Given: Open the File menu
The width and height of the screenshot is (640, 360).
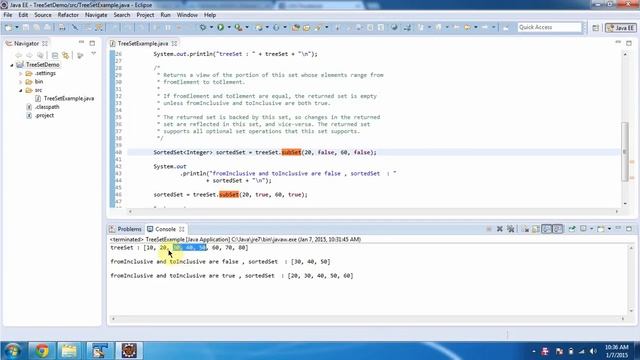Looking at the screenshot, I should [8, 15].
